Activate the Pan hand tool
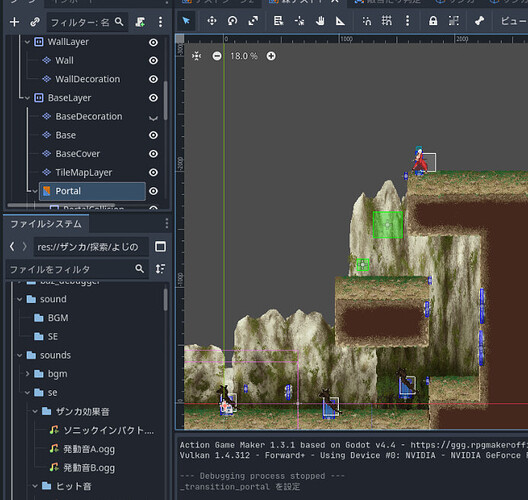Screen dimensions: 528x500 pos(320,21)
